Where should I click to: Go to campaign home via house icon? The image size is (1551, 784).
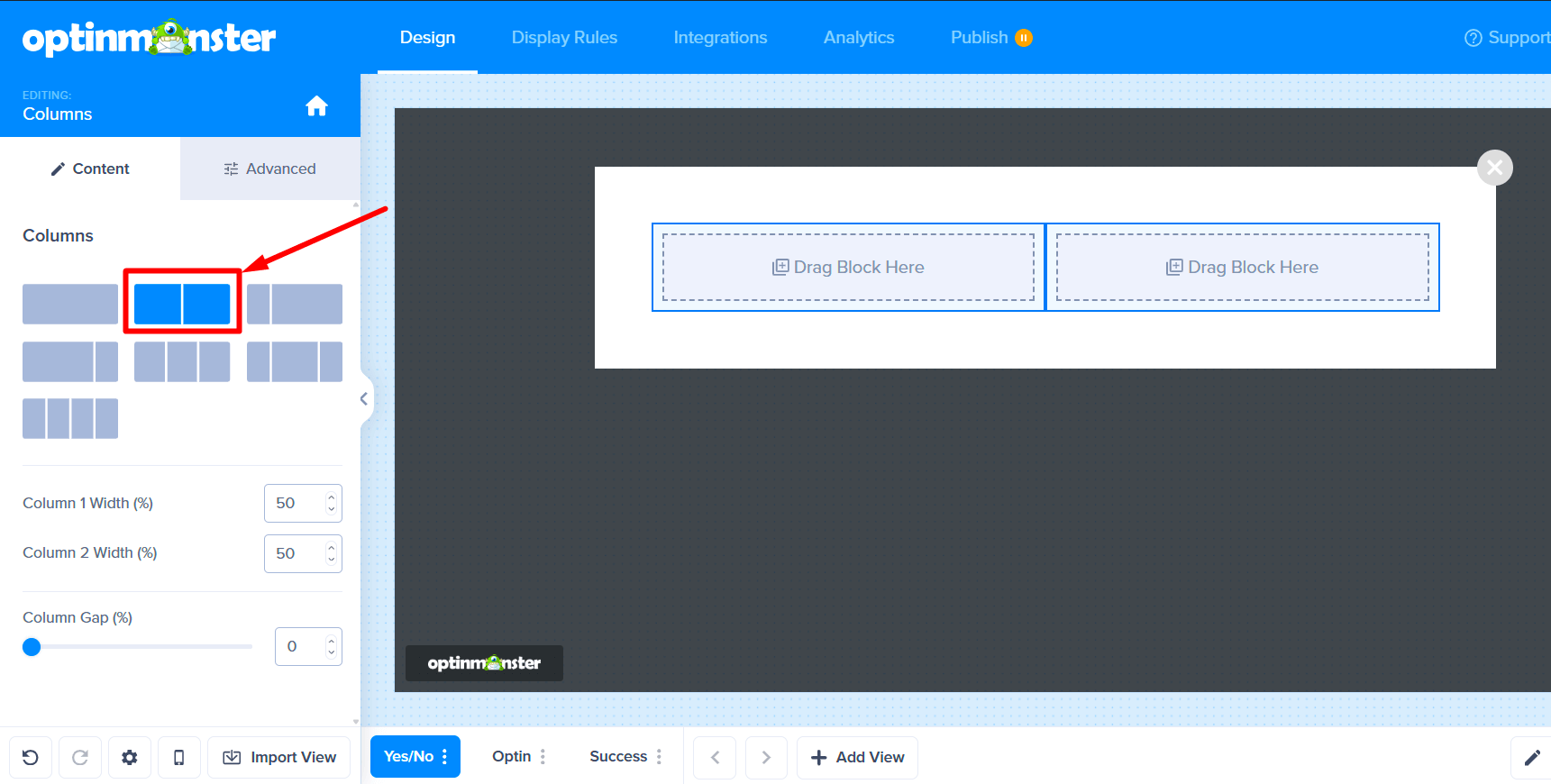pyautogui.click(x=316, y=106)
